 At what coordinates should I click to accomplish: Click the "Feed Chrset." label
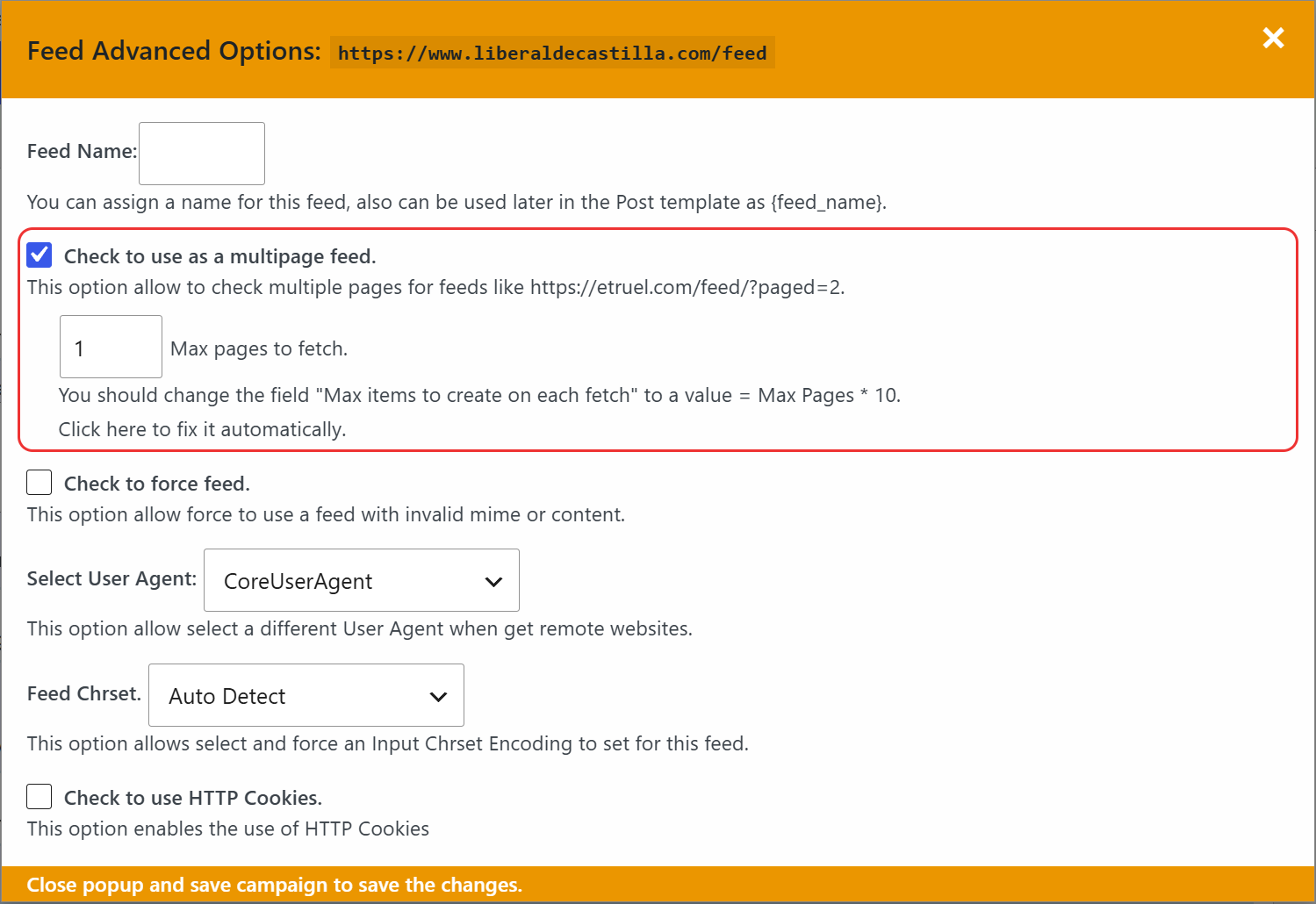click(x=84, y=693)
